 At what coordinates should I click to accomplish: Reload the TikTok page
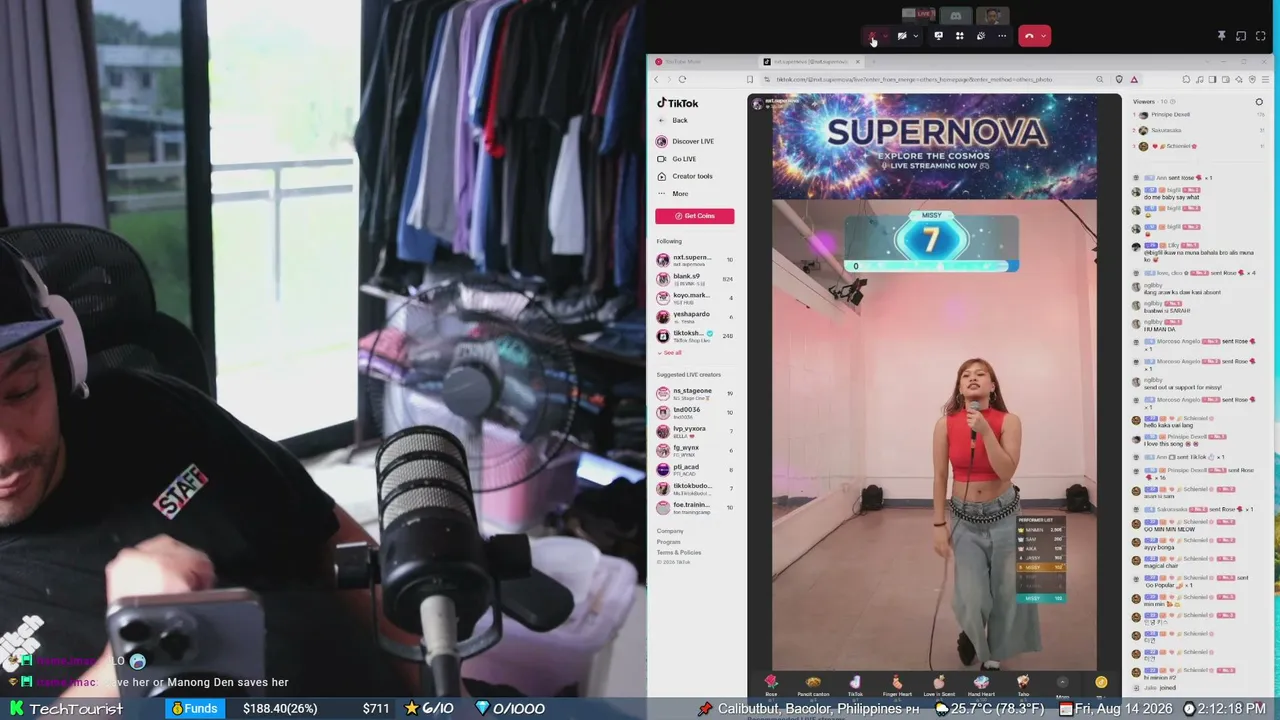(x=682, y=80)
